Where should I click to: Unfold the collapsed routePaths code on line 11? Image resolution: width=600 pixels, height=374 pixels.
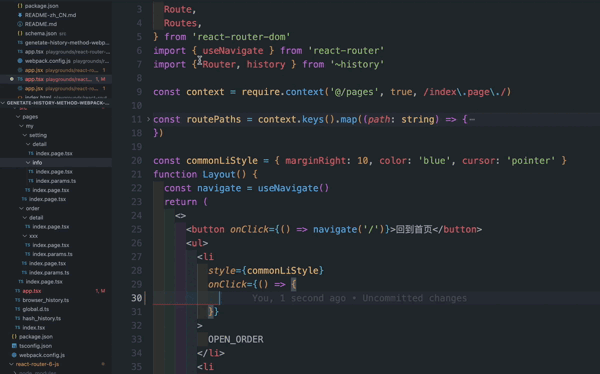point(148,119)
